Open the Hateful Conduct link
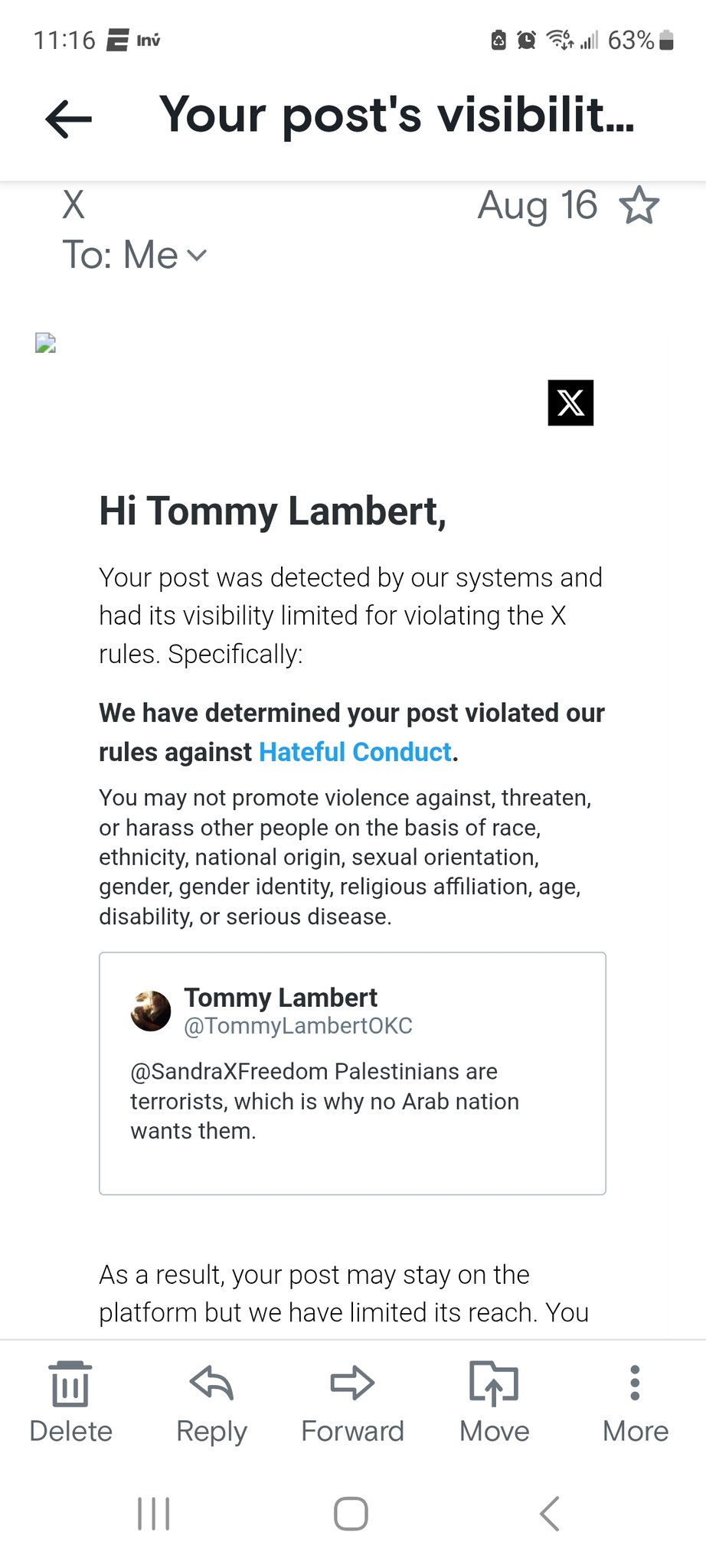706x1568 pixels. point(355,752)
